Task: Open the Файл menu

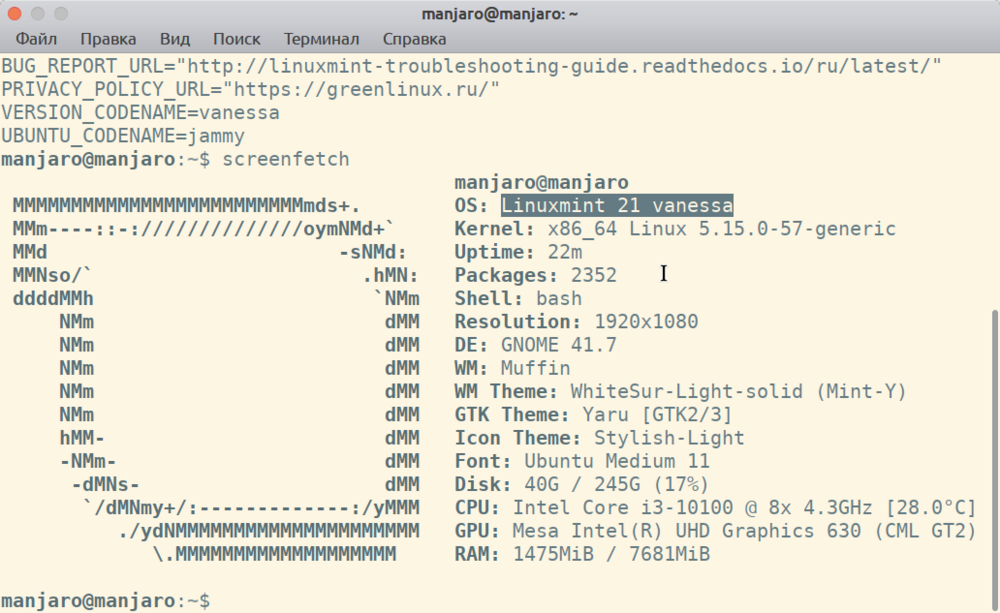Action: click(36, 39)
